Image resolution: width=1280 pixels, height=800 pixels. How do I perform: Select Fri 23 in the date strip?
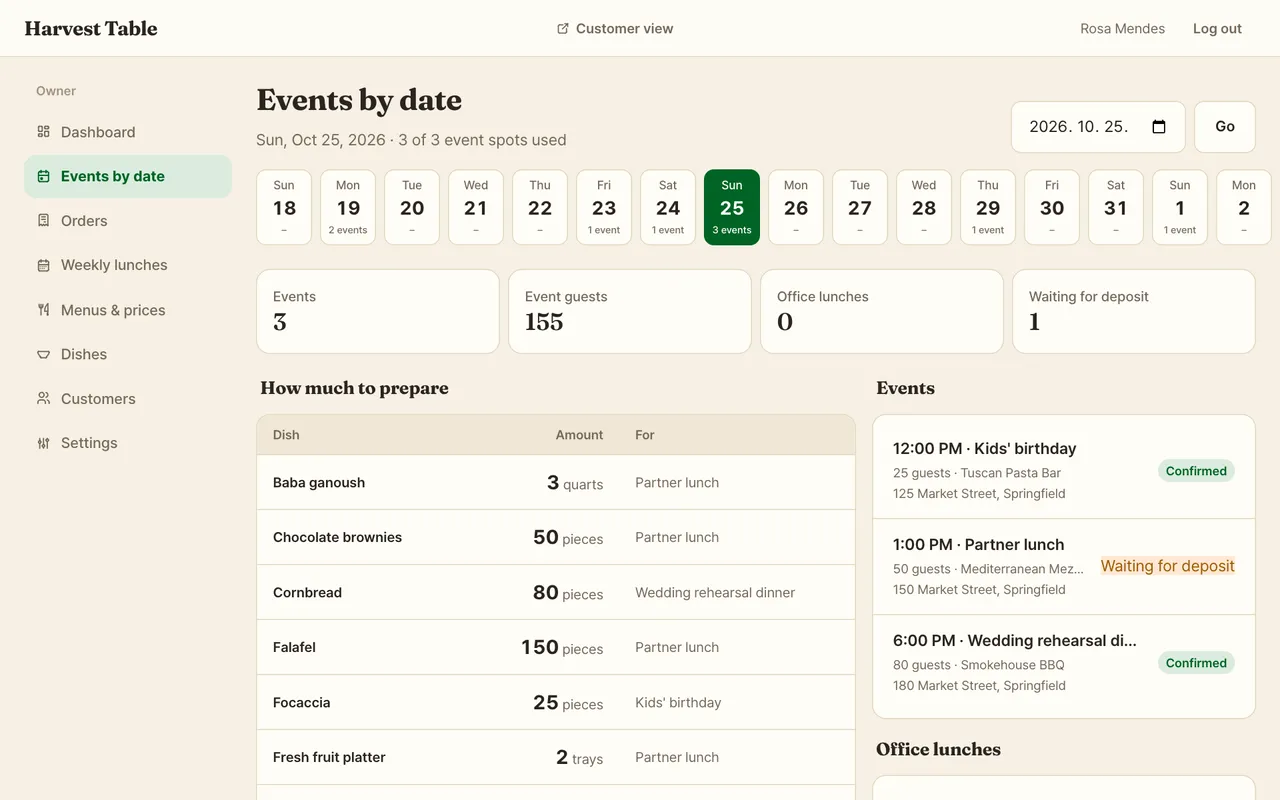[604, 207]
